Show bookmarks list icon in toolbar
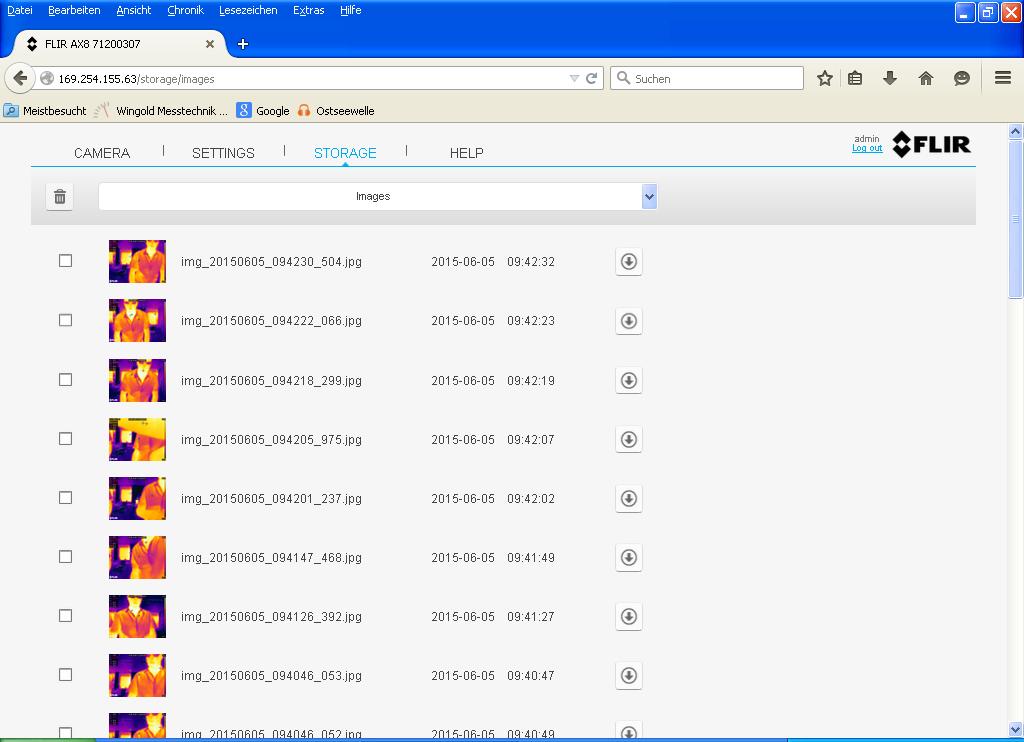The width and height of the screenshot is (1024, 742). pyautogui.click(x=855, y=78)
